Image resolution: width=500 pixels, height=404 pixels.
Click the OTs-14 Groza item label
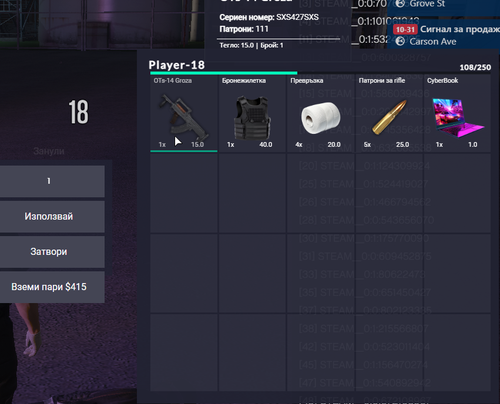pos(173,81)
